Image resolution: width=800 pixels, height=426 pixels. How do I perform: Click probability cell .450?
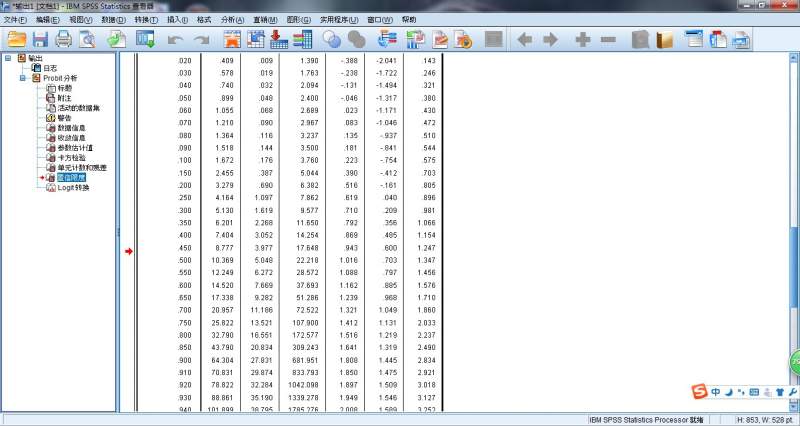tap(185, 248)
